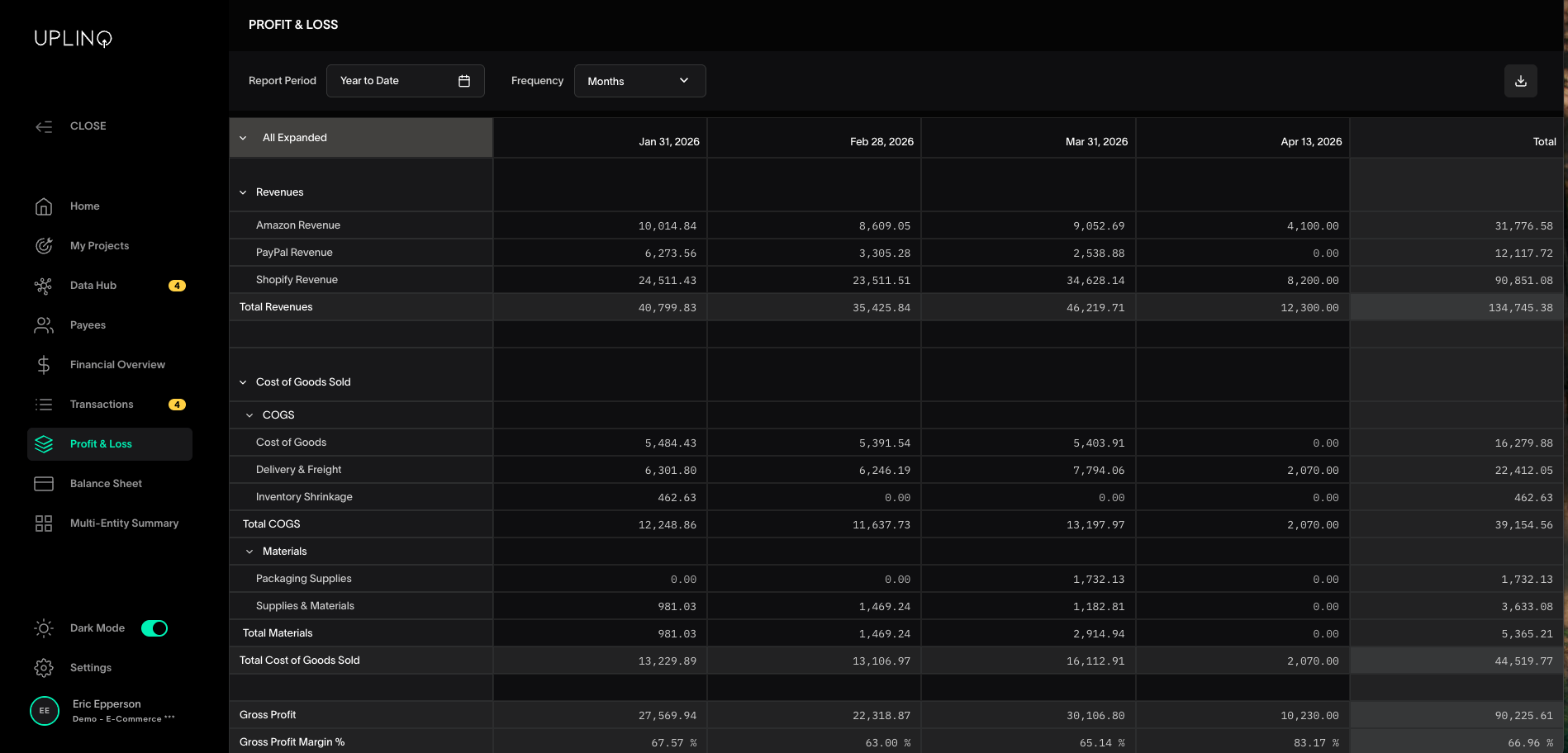Screen dimensions: 1568x753
Task: Collapse the Revenues section
Action: click(243, 192)
